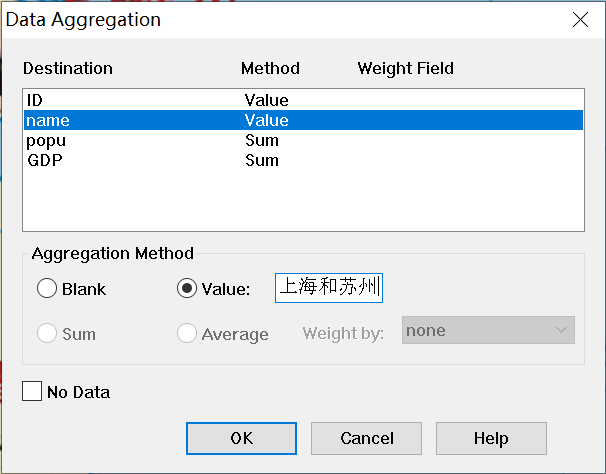This screenshot has height=474, width=606.
Task: Click the Weight Field column header
Action: [x=405, y=68]
